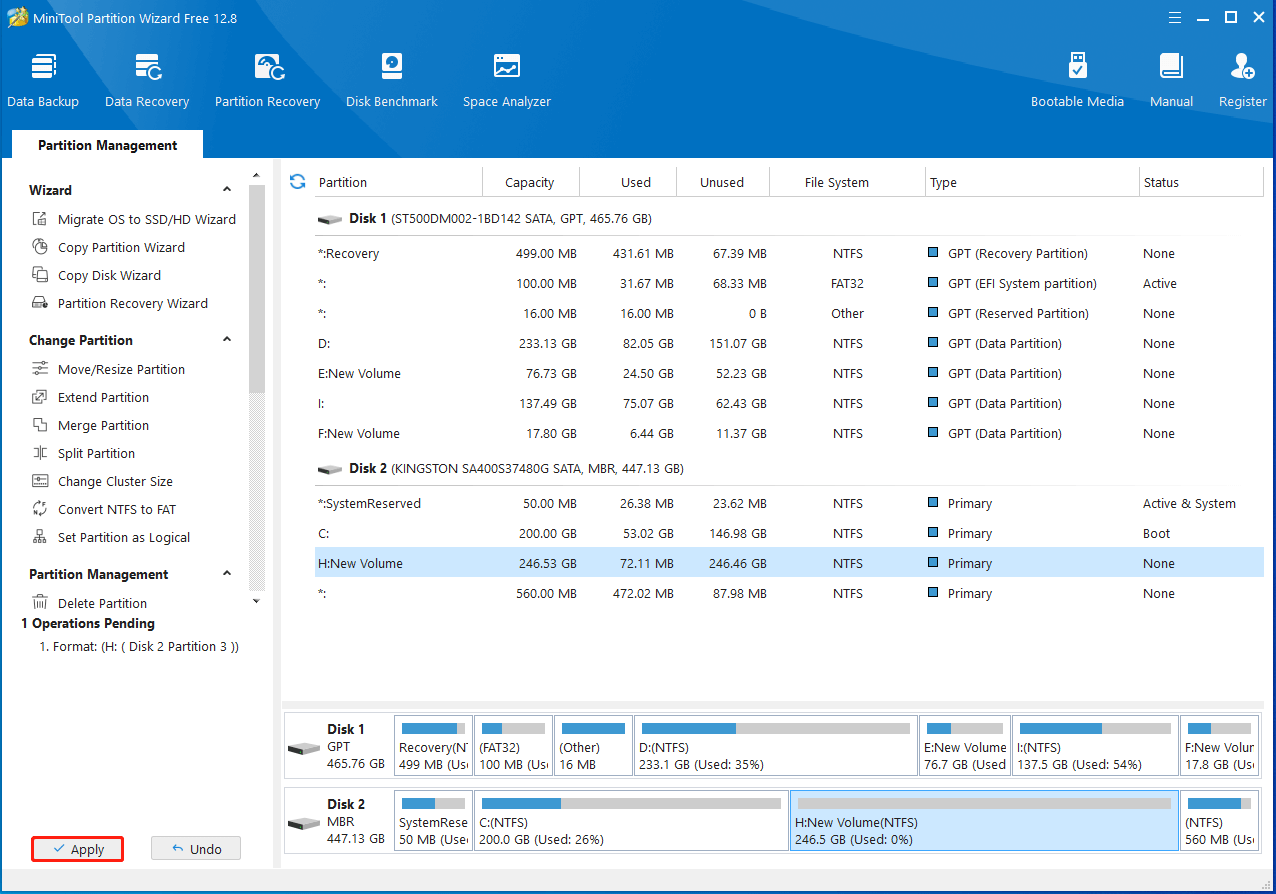Select the Disk 2 header row

click(789, 468)
